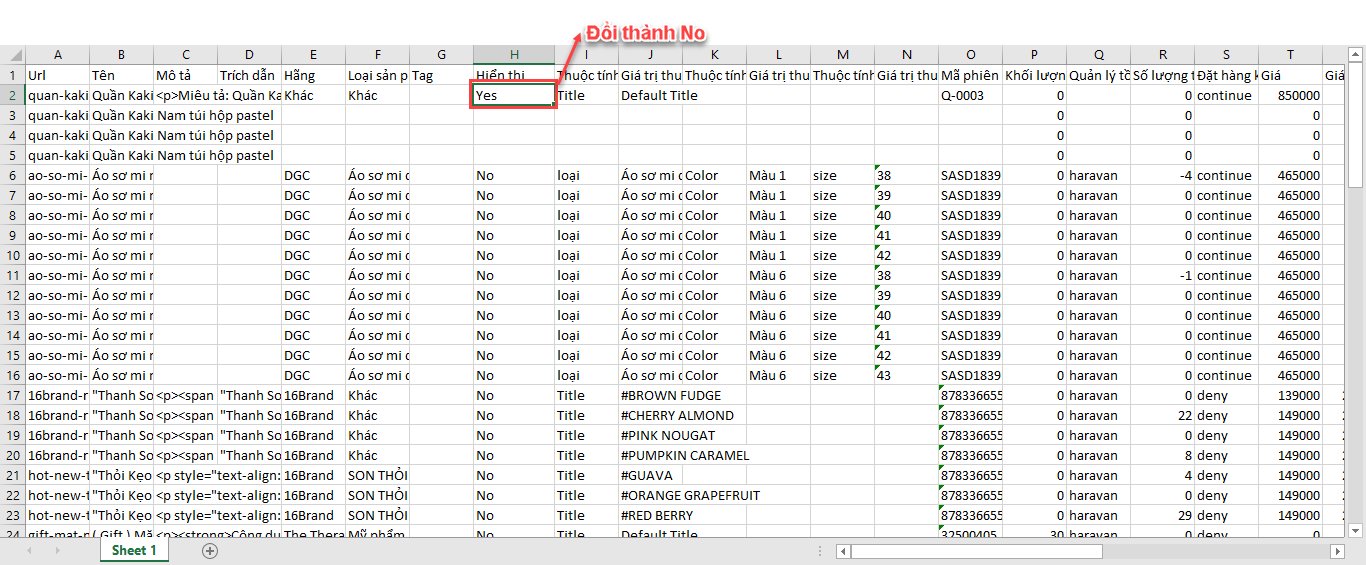Click the Select All corner triangle
This screenshot has height=565, width=1366.
pyautogui.click(x=13, y=55)
